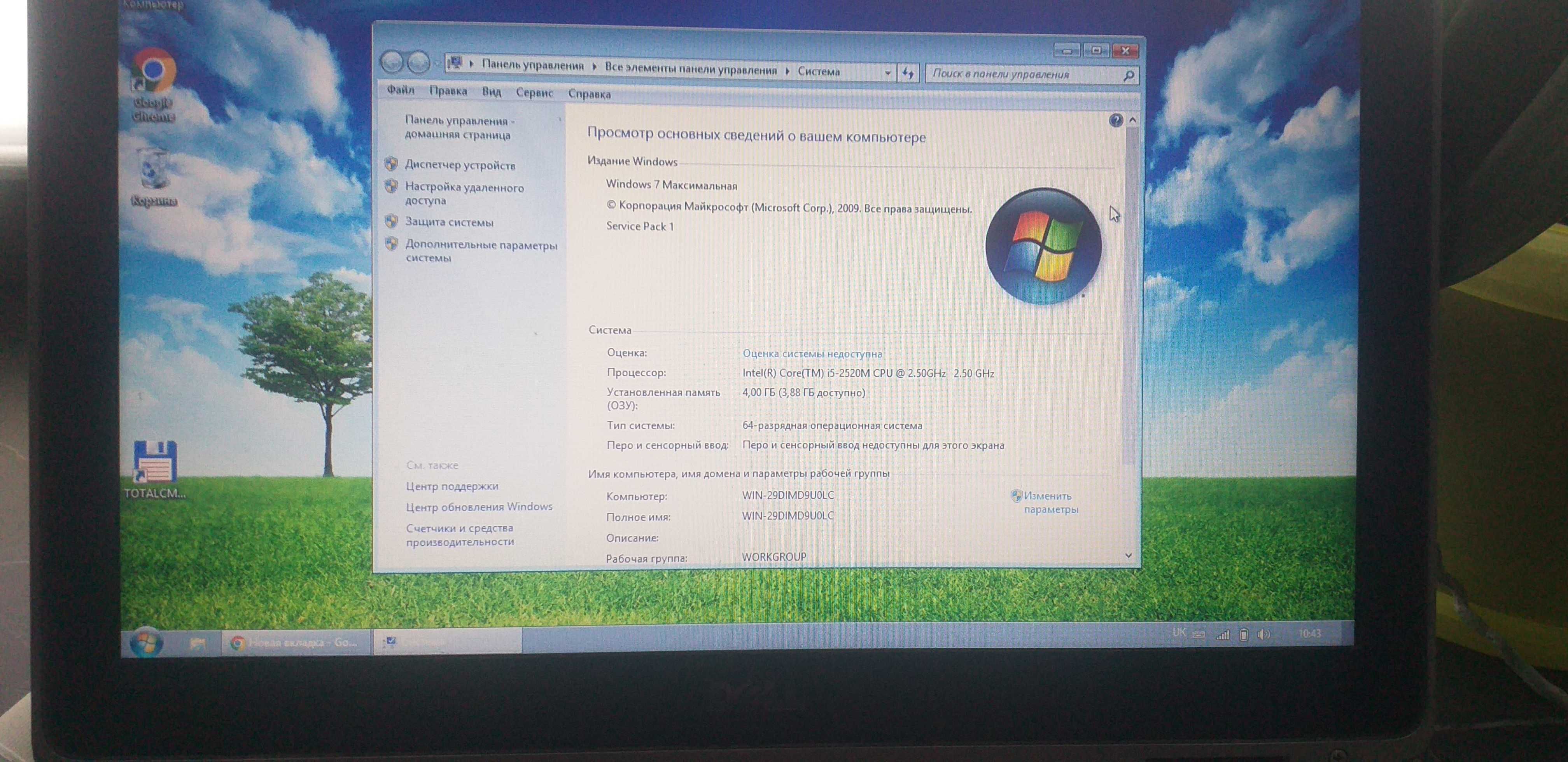Select 'Intel(R) Core(TM) i5-2520M CPU' value

[x=868, y=373]
